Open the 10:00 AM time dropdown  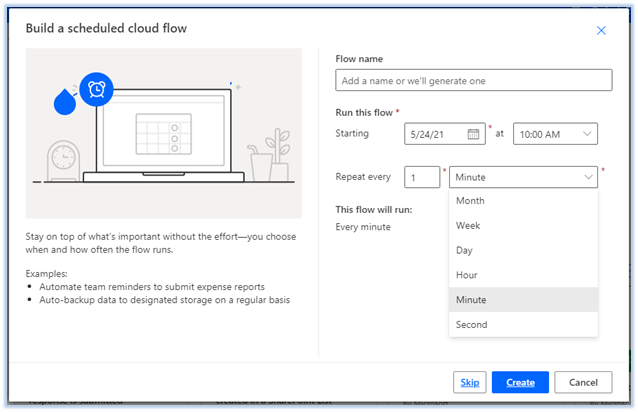tap(555, 134)
